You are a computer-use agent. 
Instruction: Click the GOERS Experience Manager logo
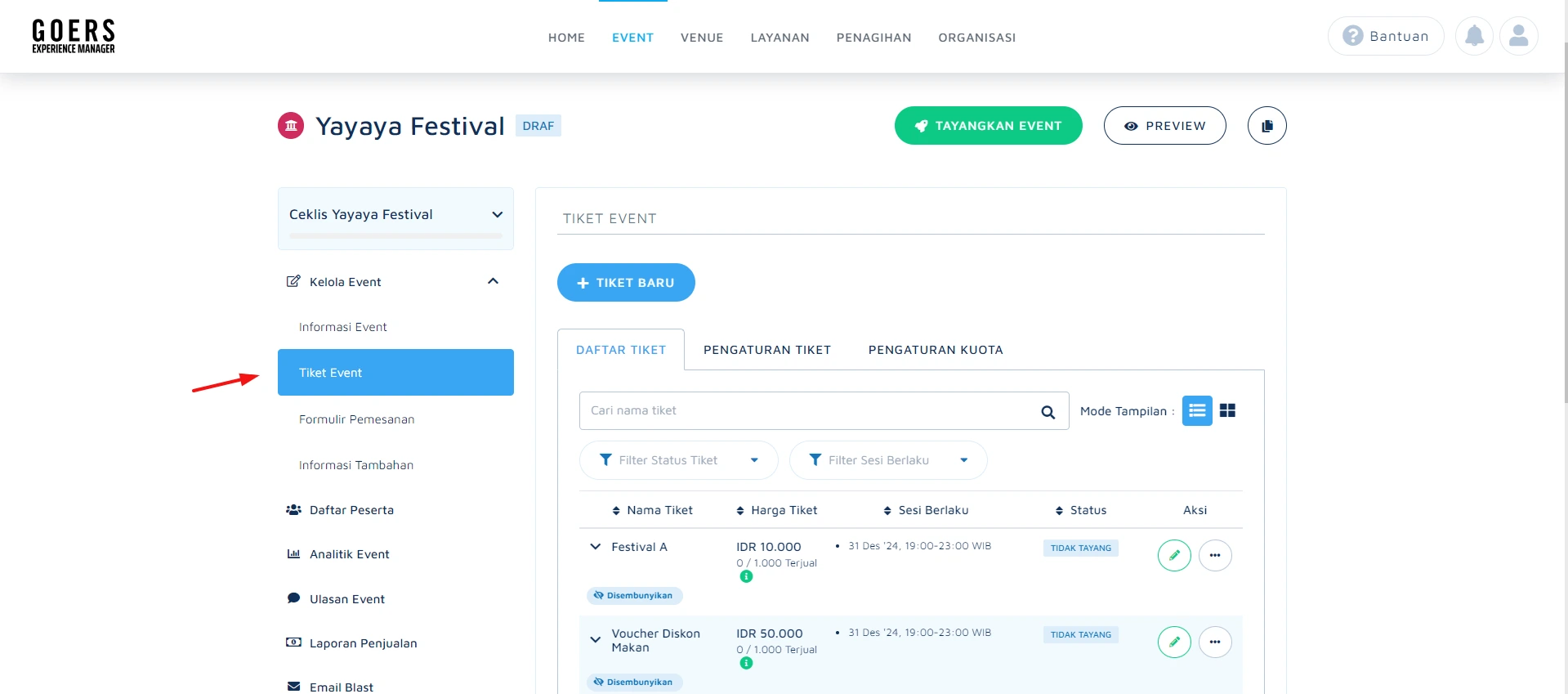click(x=74, y=36)
